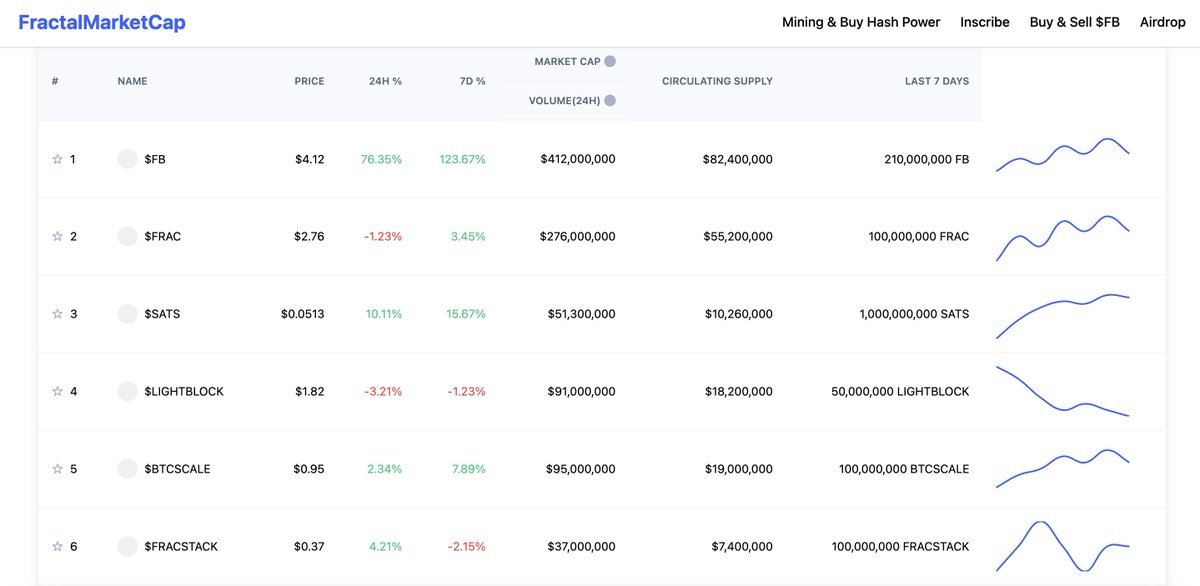Image resolution: width=1200 pixels, height=586 pixels.
Task: Toggle the favorite star for $FB
Action: point(57,158)
